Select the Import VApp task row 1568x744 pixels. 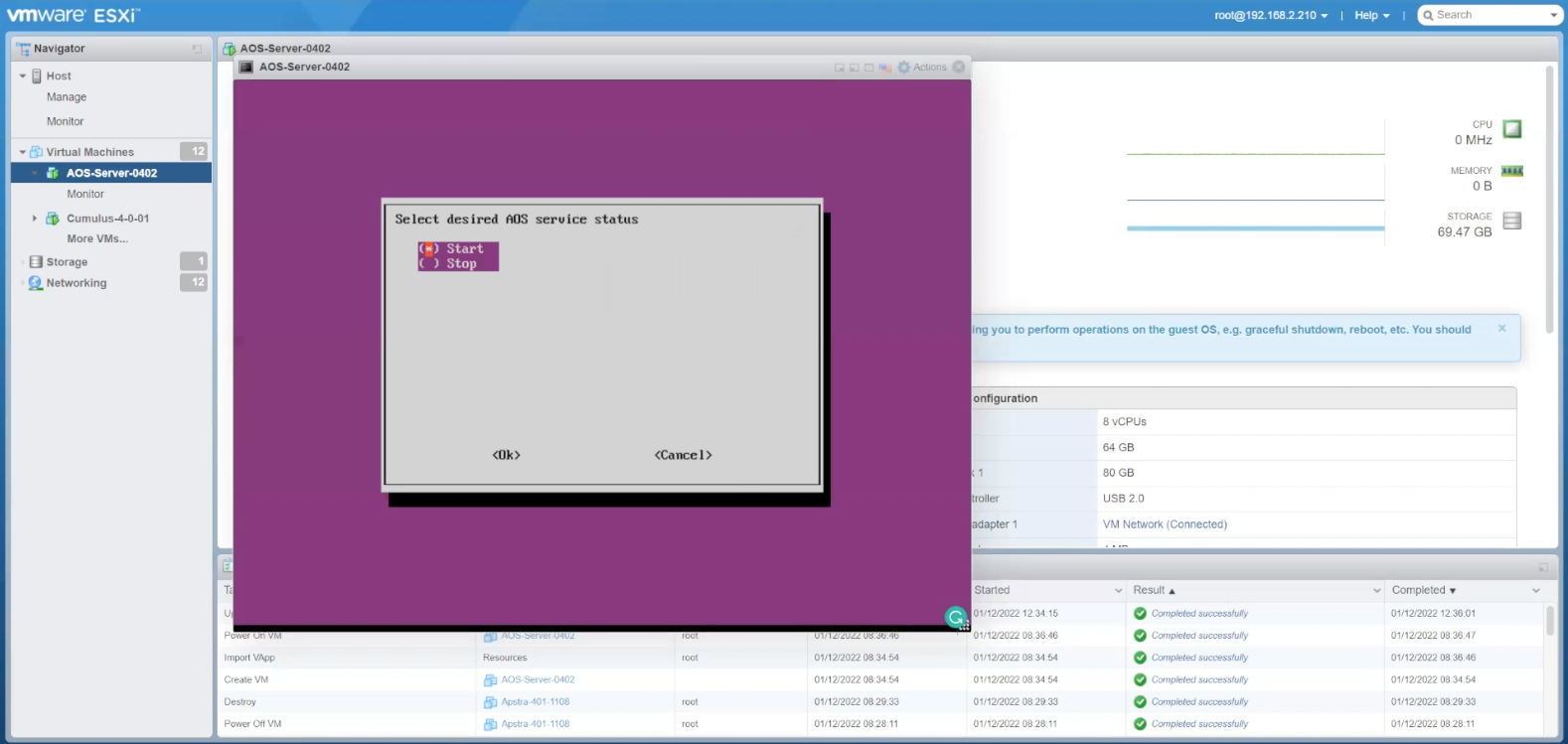pos(881,659)
